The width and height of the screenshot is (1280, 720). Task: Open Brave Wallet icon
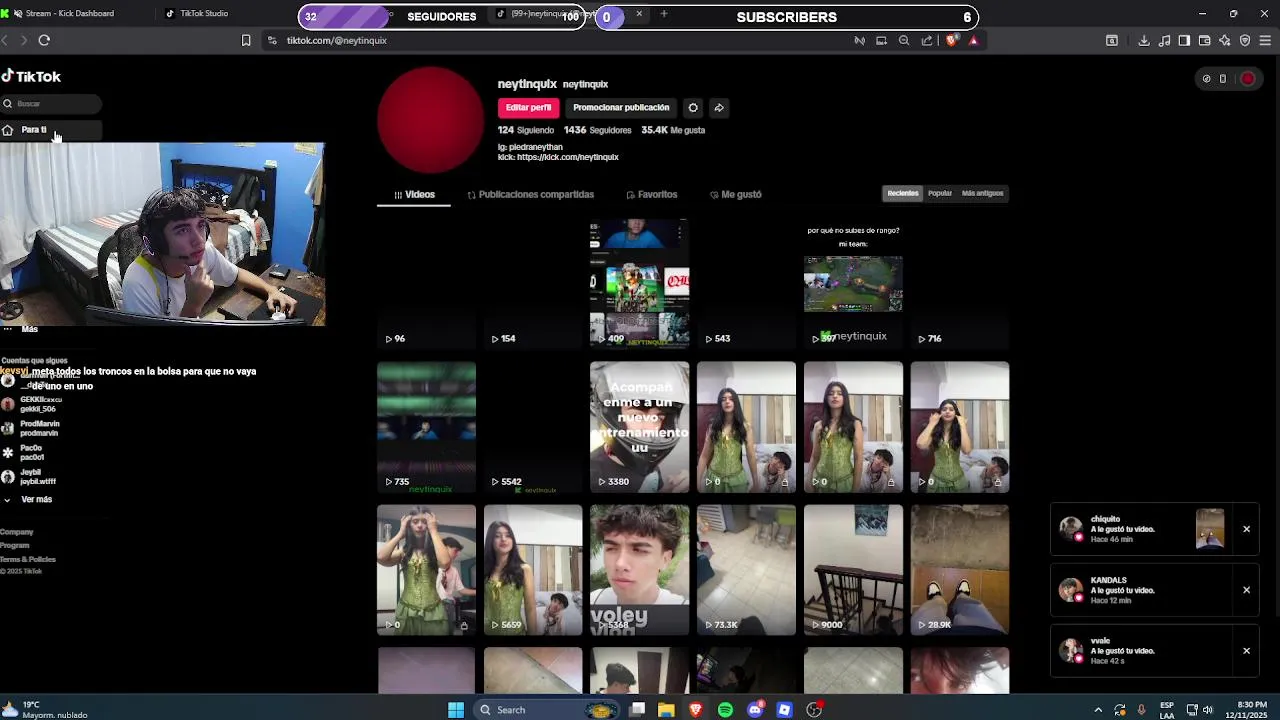[x=1204, y=40]
